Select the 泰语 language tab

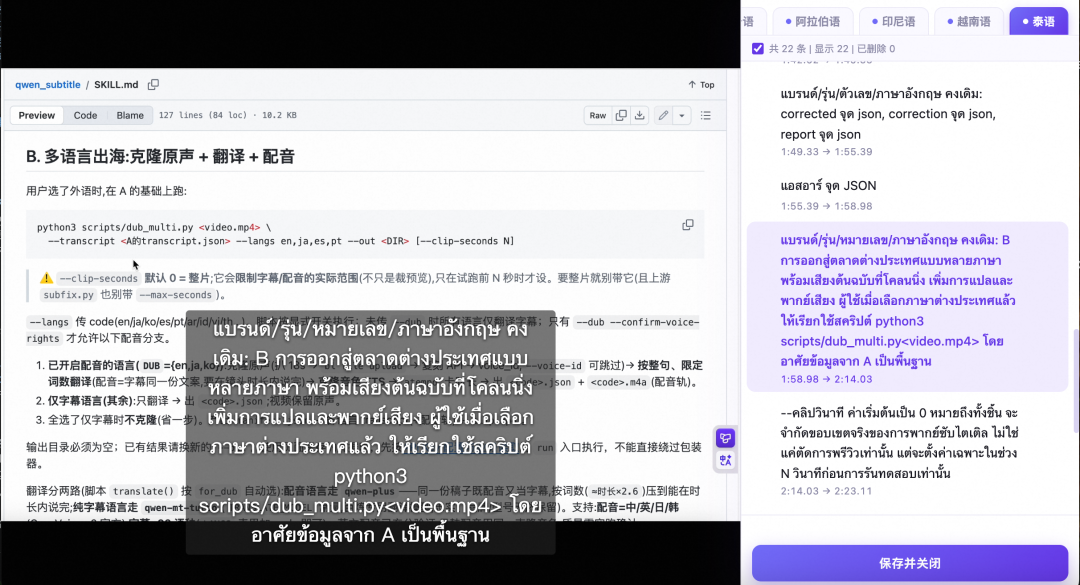(1039, 21)
